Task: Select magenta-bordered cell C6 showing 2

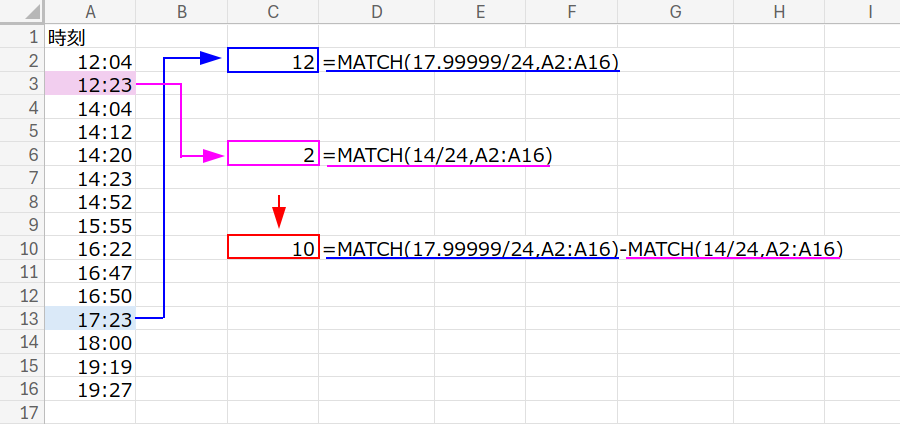Action: 273,154
